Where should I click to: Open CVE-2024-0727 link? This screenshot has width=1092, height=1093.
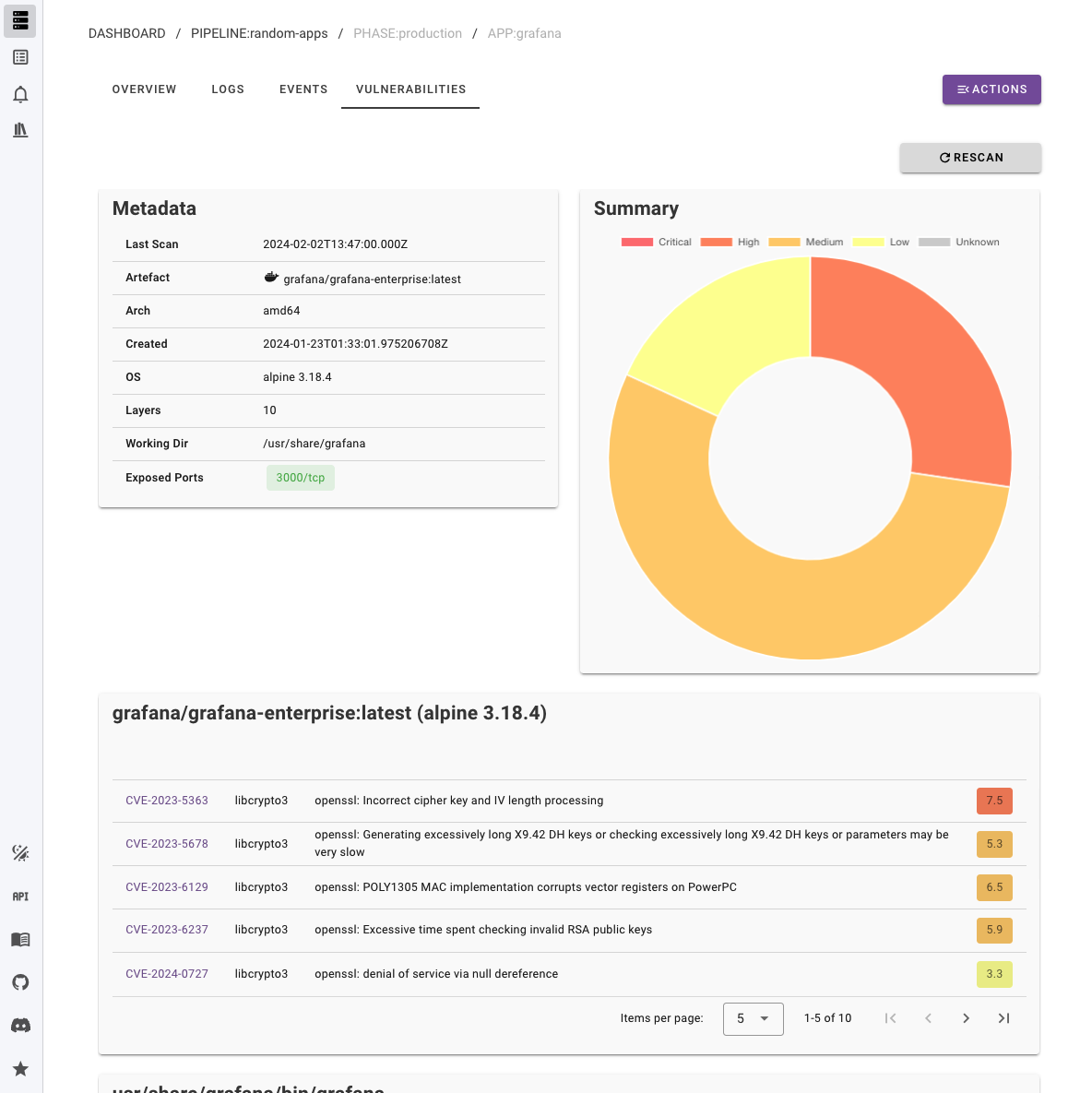tap(167, 974)
